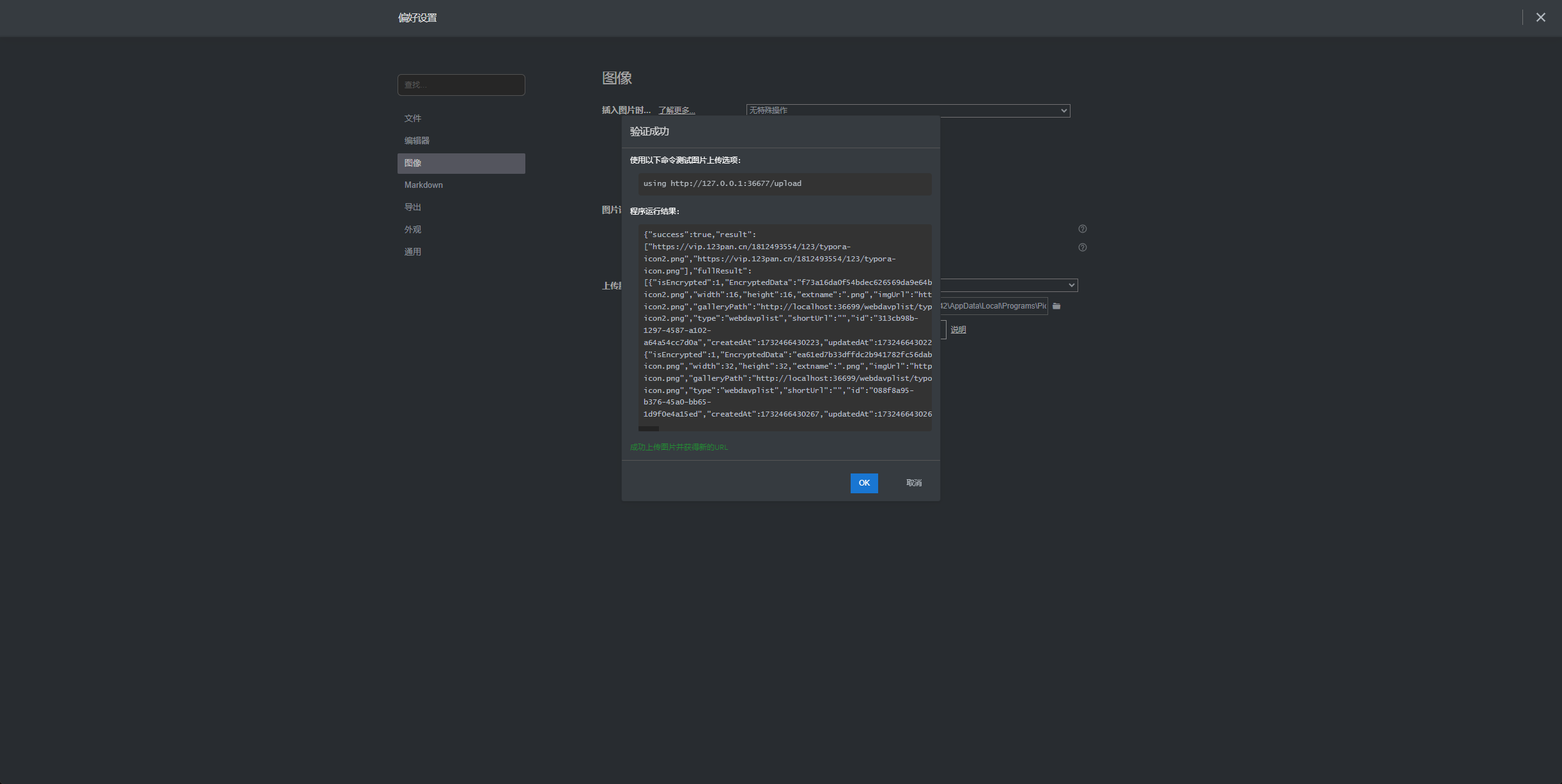Click the lower question mark help icon

pyautogui.click(x=1083, y=247)
